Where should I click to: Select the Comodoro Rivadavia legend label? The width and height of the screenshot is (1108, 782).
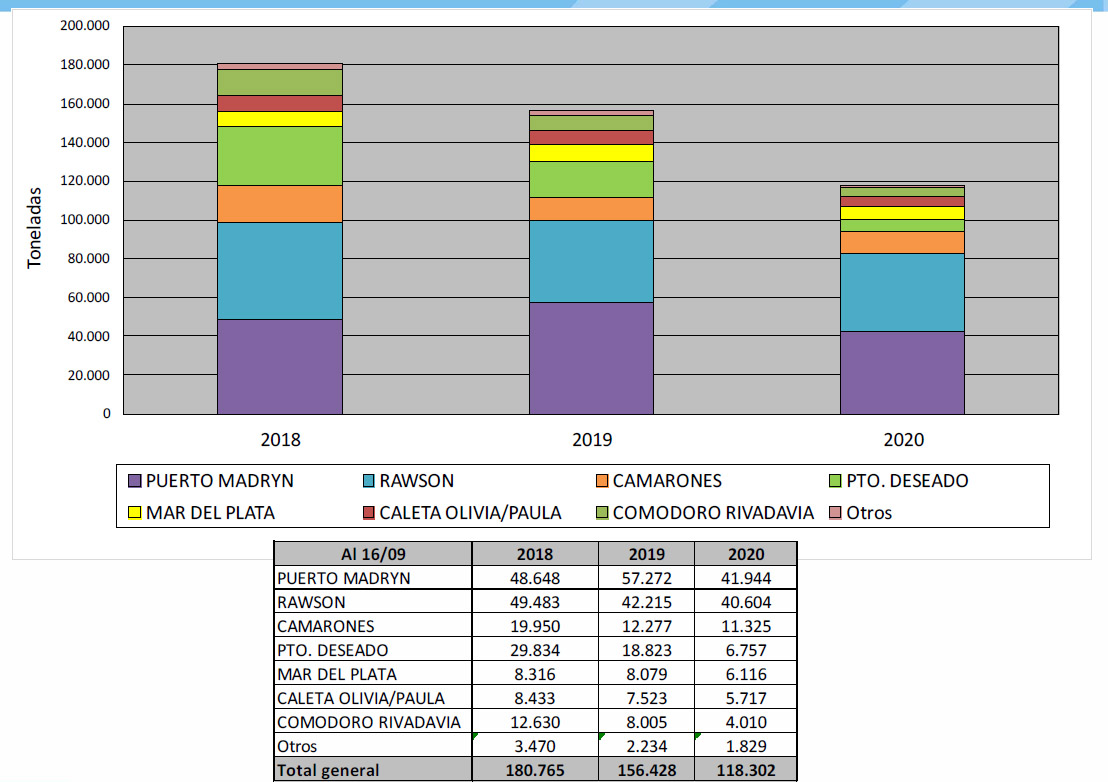pos(713,513)
